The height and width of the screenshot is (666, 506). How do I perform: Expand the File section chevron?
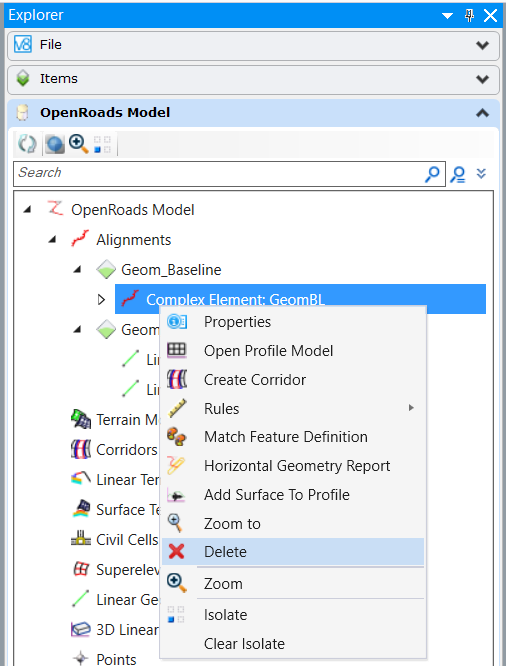(482, 45)
